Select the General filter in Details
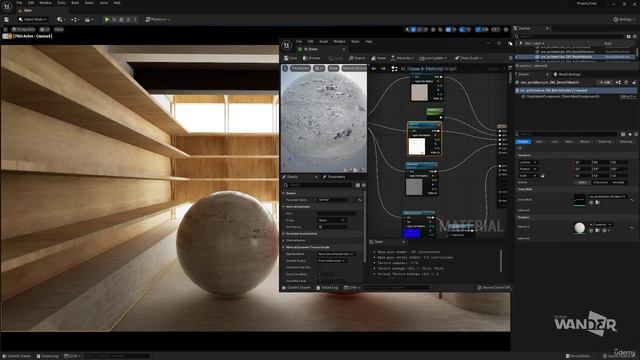The height and width of the screenshot is (360, 640). pos(523,142)
